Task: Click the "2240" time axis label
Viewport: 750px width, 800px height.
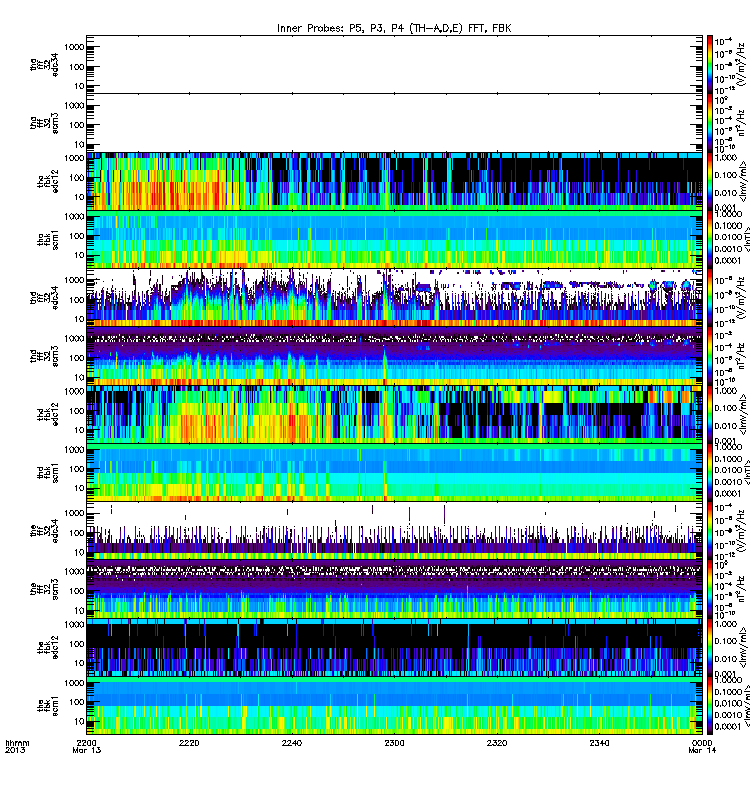Action: coord(292,743)
